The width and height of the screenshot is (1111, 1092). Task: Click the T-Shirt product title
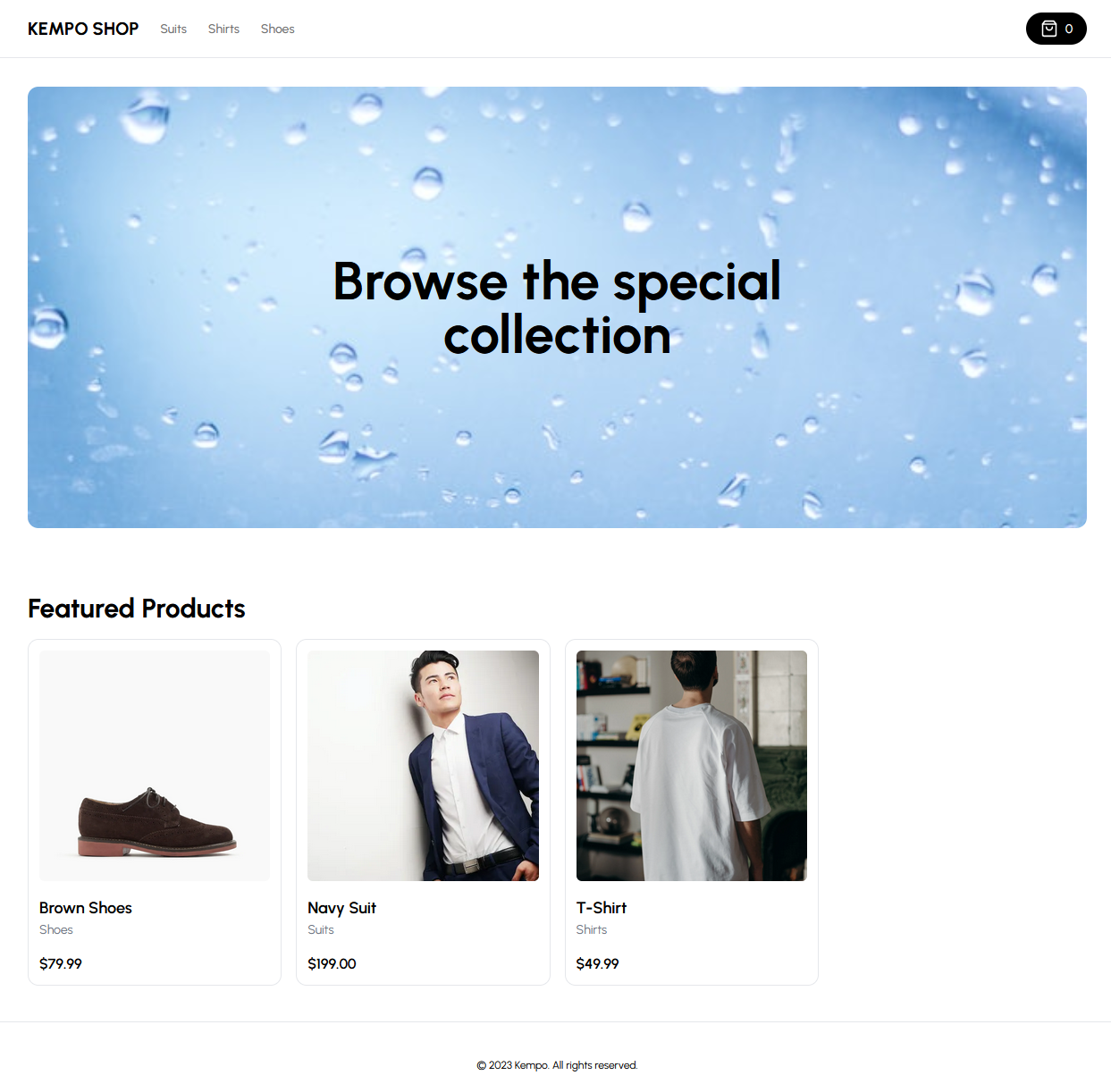602,908
